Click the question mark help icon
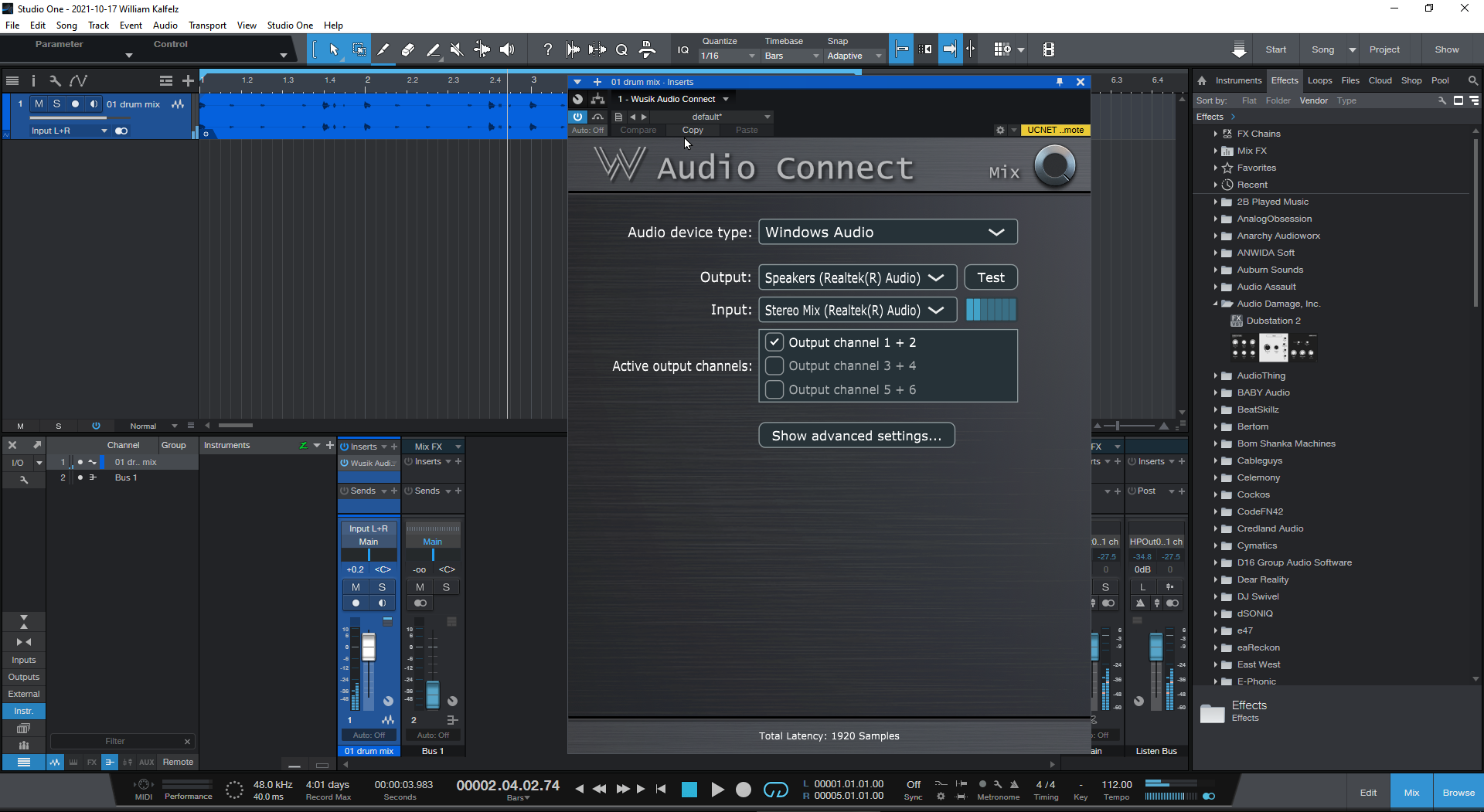Screen dimensions: 1484x812 pos(547,49)
